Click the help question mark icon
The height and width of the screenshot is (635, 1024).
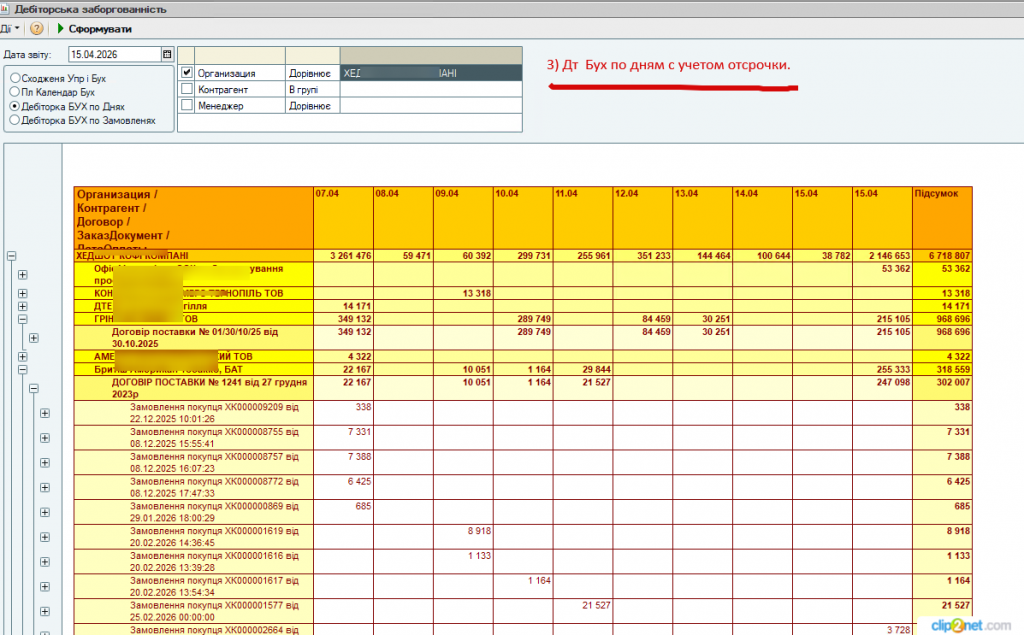tap(37, 29)
